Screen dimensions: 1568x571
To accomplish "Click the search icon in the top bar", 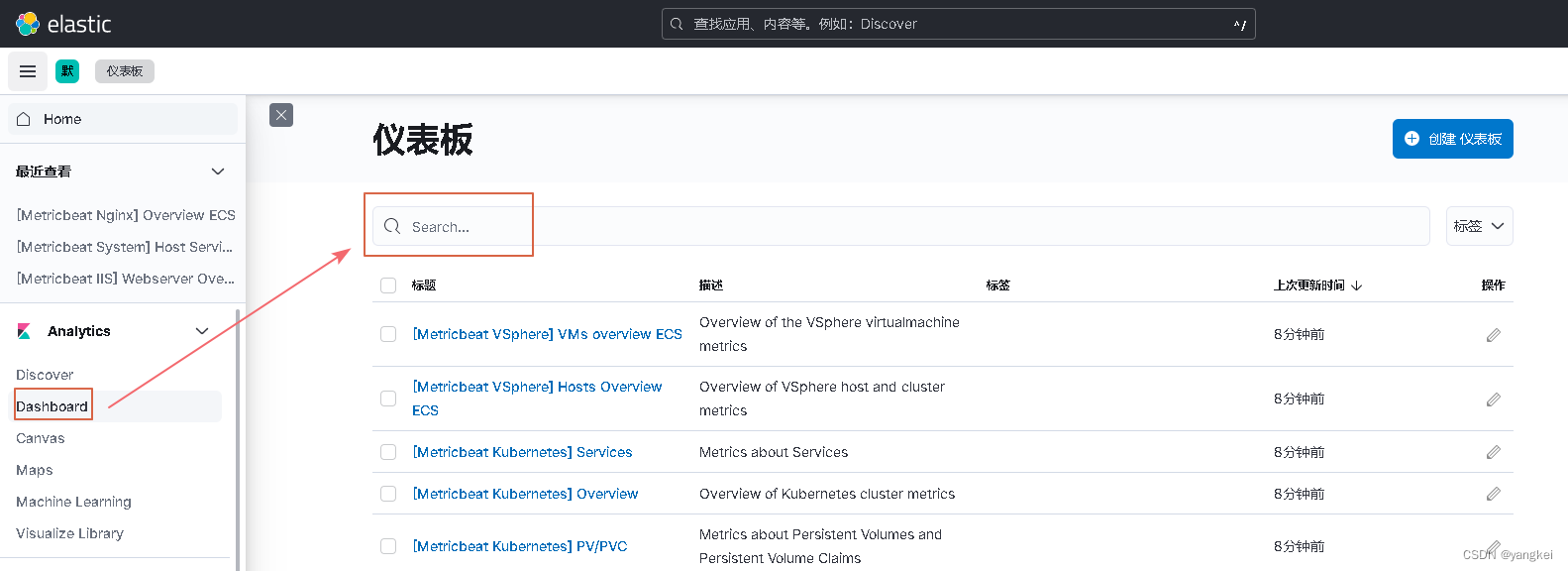I will (677, 24).
